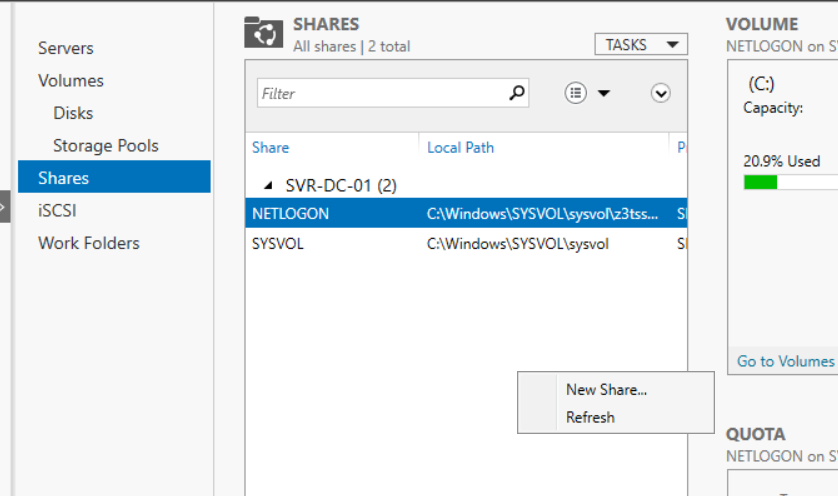Open the TASKS dropdown
Screen dimensions: 838x496
641,44
